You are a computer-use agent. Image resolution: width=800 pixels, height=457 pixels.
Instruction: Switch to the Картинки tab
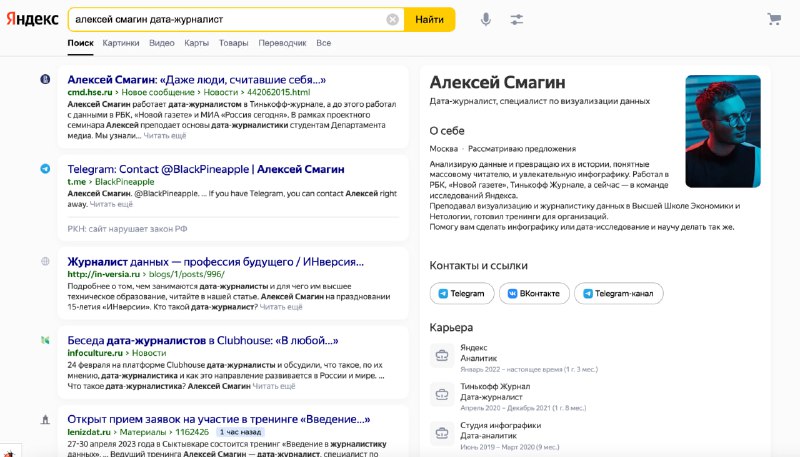(120, 43)
